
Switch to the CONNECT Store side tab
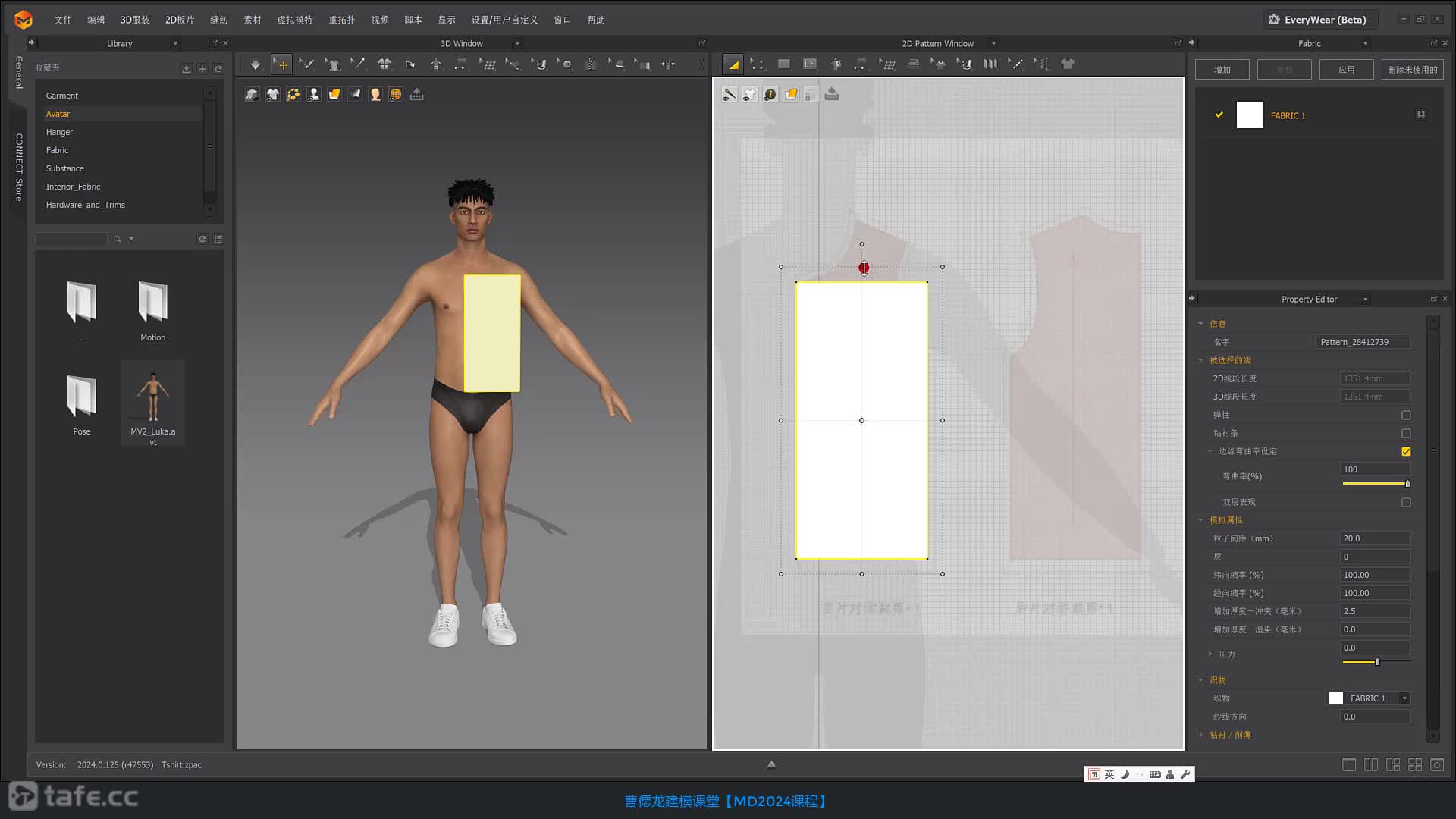(19, 168)
